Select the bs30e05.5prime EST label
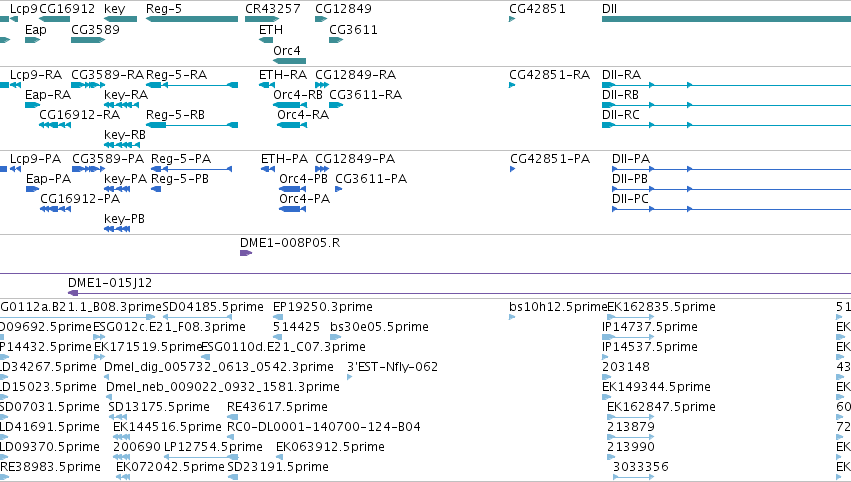This screenshot has height=482, width=851. pyautogui.click(x=379, y=327)
